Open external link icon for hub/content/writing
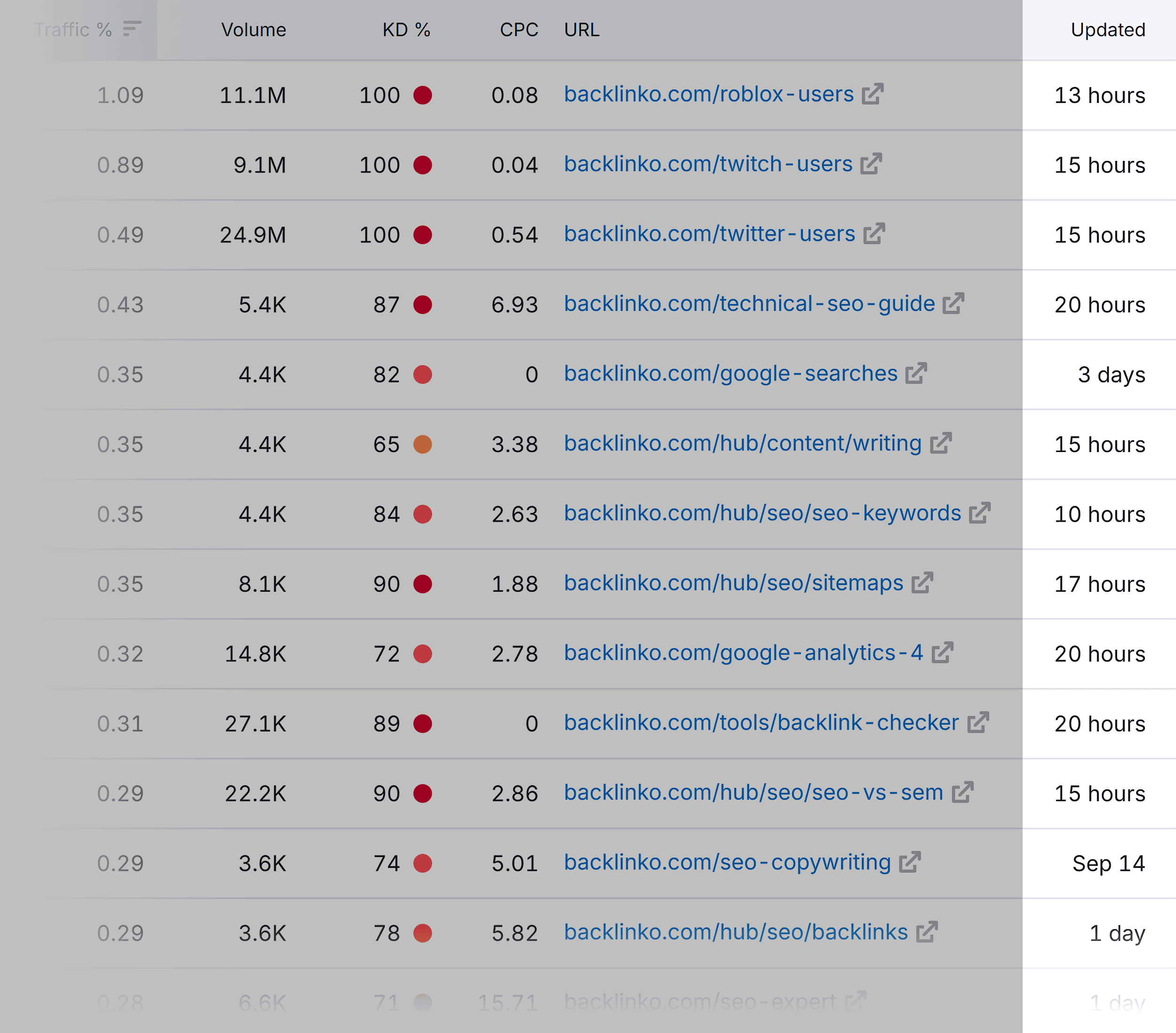 [x=941, y=443]
